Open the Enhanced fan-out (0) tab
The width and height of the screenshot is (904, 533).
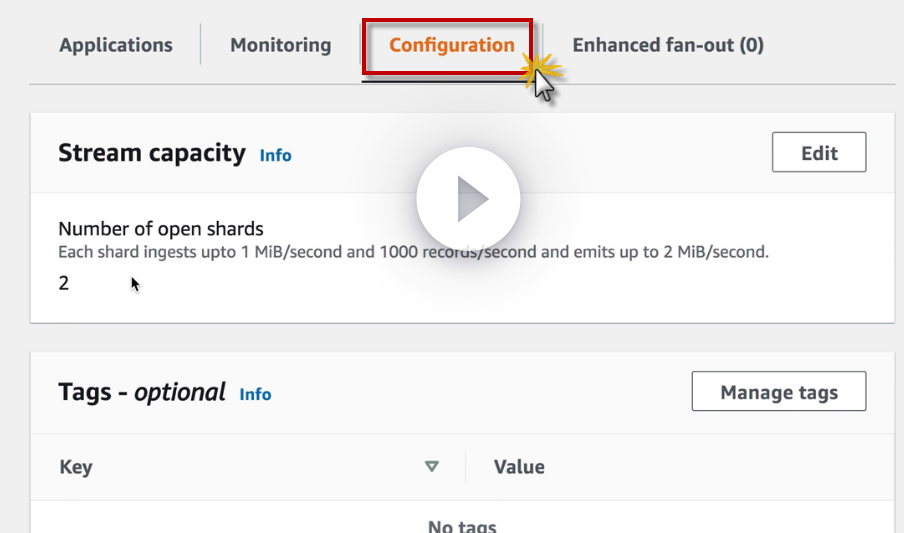pos(668,45)
